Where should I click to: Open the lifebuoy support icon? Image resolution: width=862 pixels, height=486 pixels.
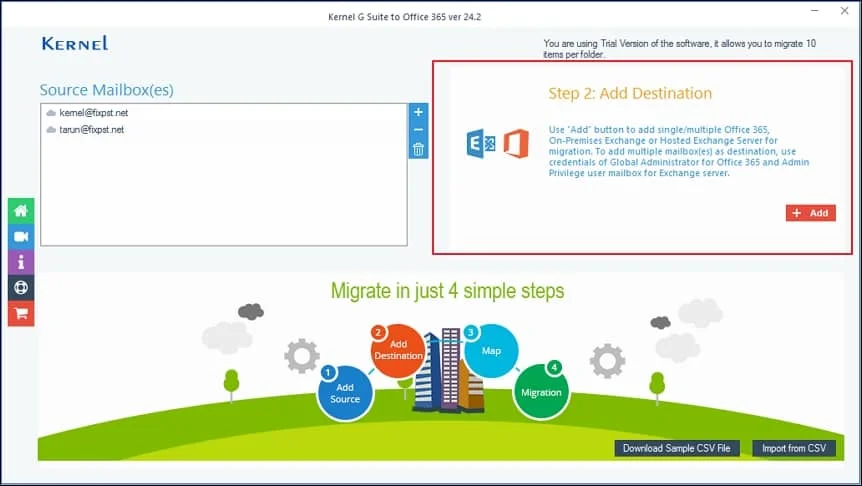pyautogui.click(x=20, y=288)
